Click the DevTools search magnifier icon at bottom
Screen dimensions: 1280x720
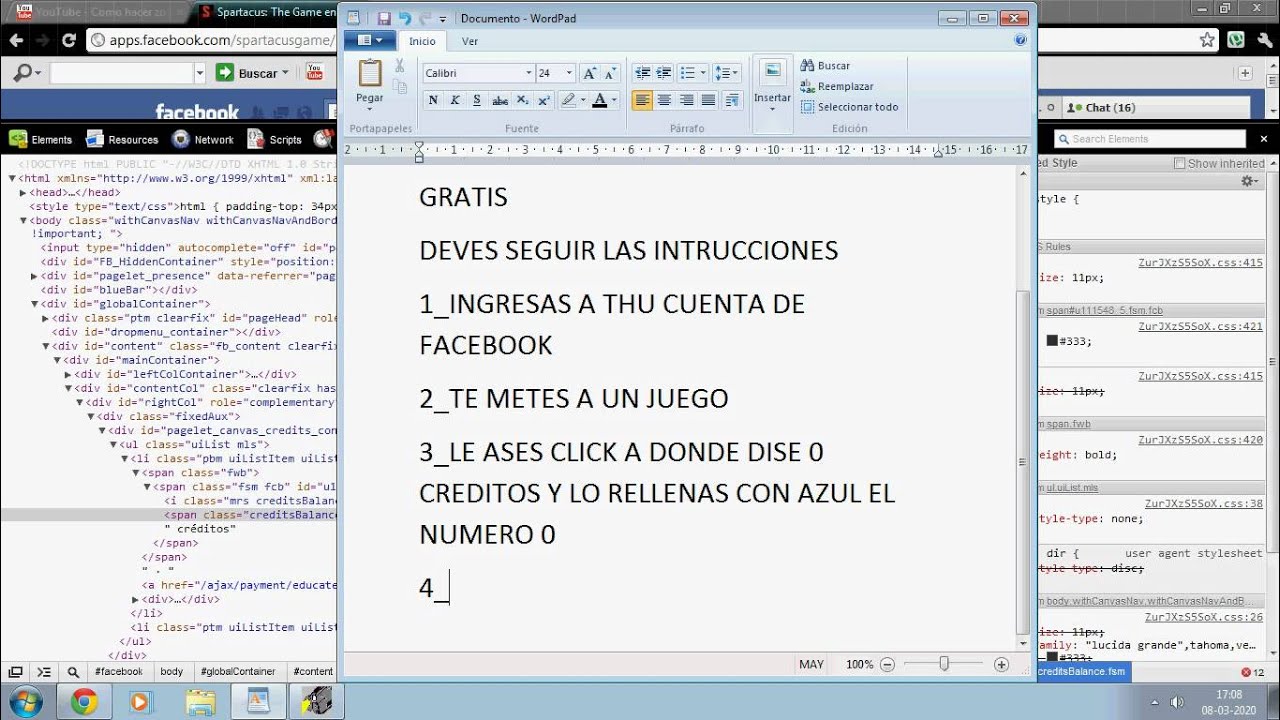coord(73,672)
